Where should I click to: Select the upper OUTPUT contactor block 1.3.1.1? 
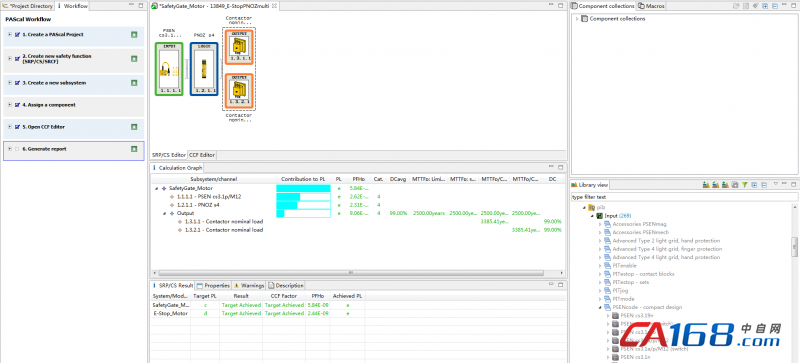(x=239, y=46)
